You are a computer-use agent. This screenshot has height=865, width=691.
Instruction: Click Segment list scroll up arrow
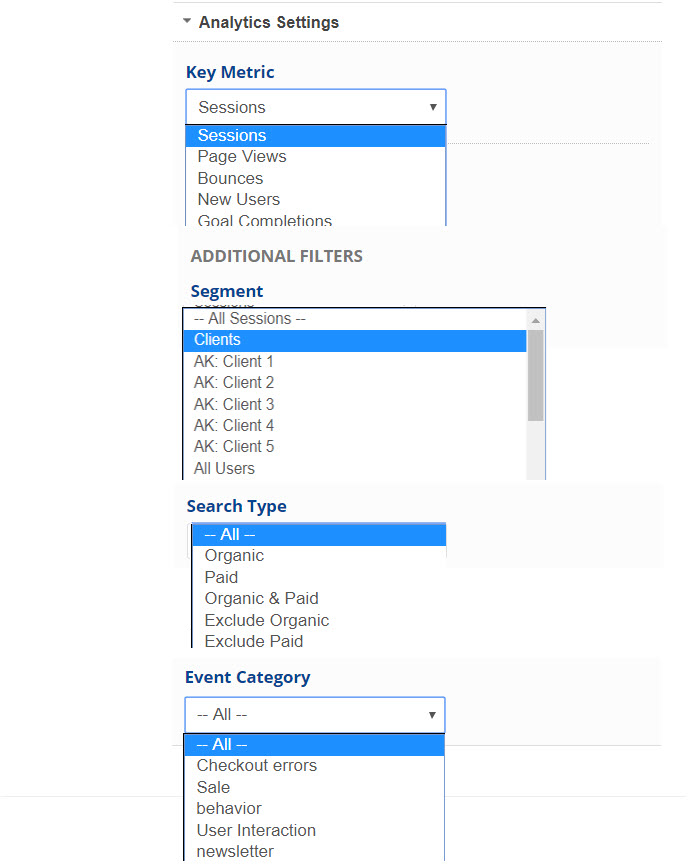coord(536,320)
